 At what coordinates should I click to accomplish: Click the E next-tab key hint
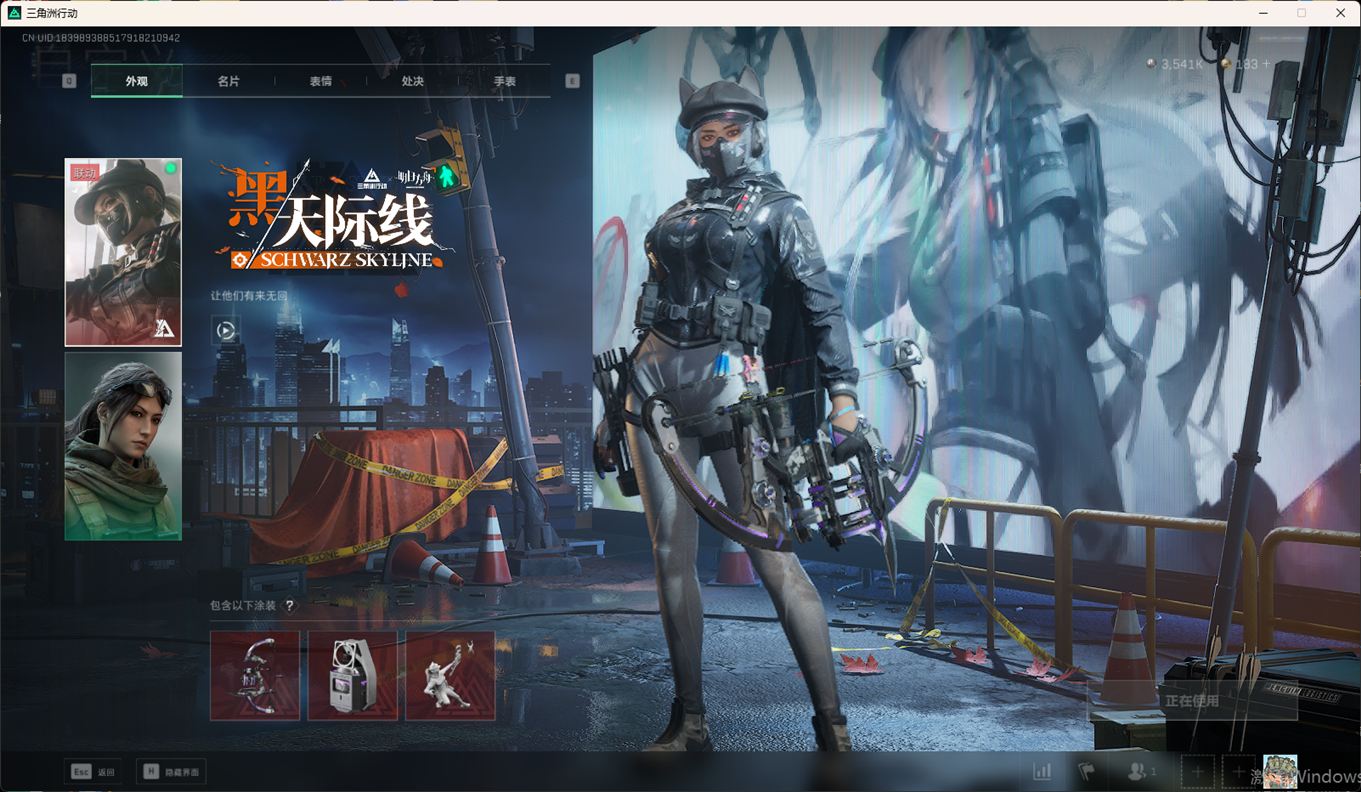573,81
